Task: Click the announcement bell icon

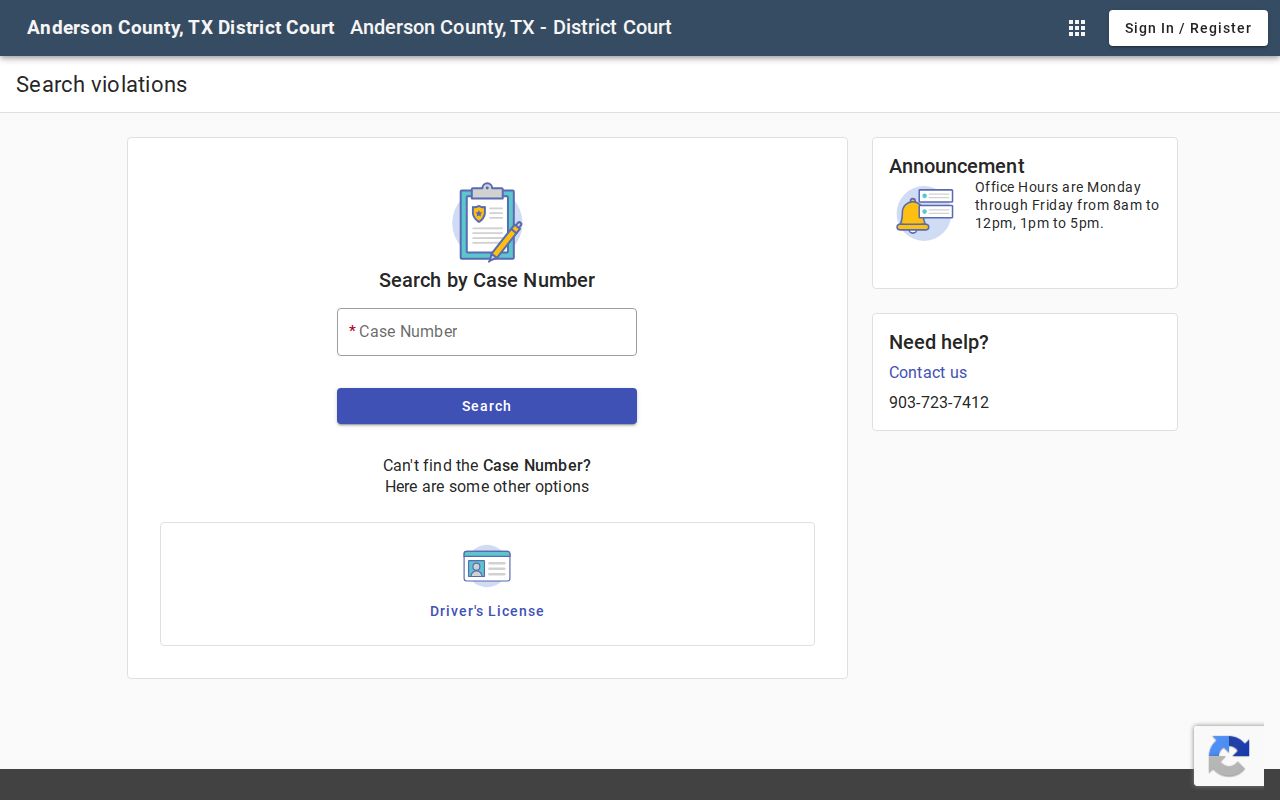Action: 924,213
